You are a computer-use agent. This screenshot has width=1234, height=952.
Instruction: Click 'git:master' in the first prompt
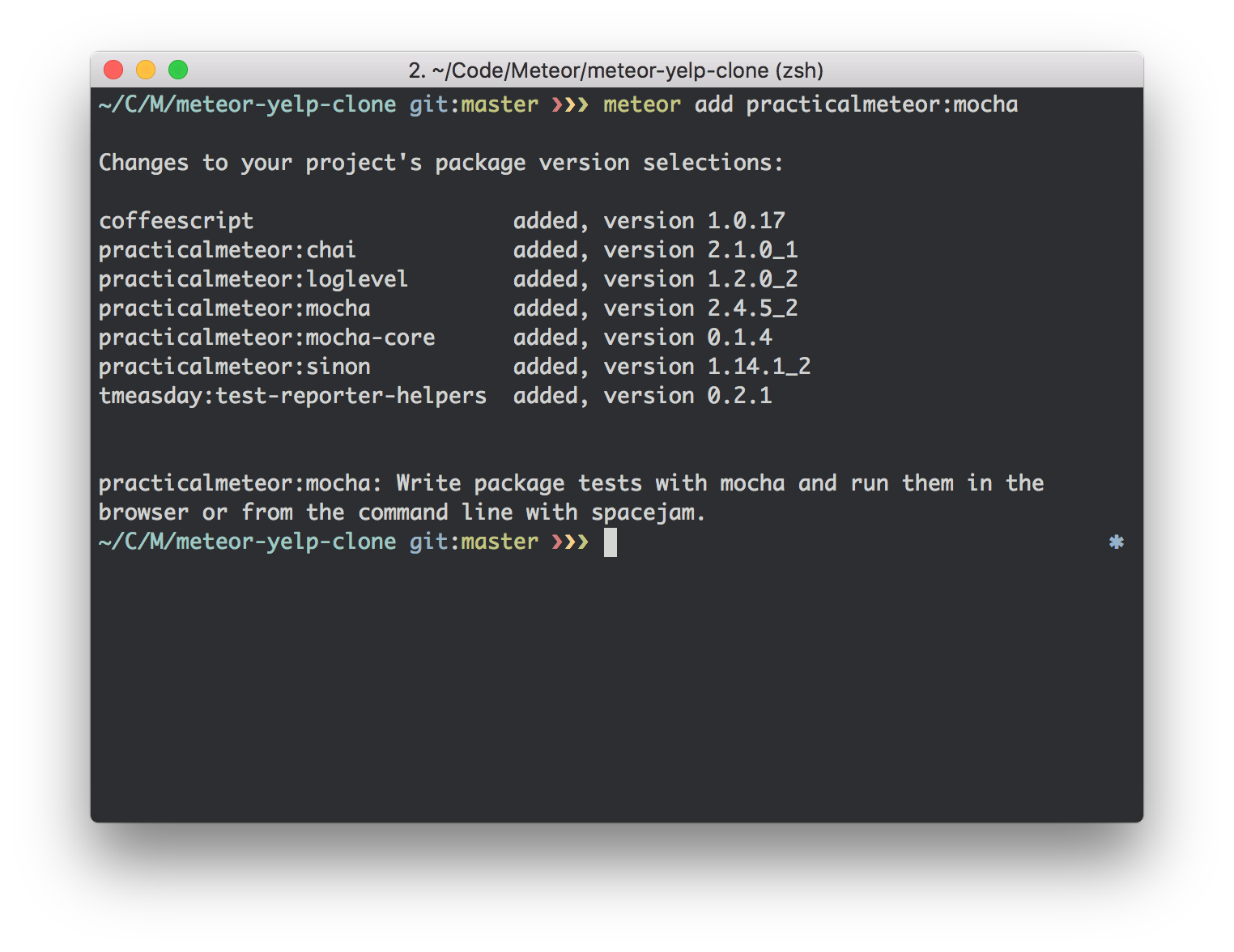[474, 104]
